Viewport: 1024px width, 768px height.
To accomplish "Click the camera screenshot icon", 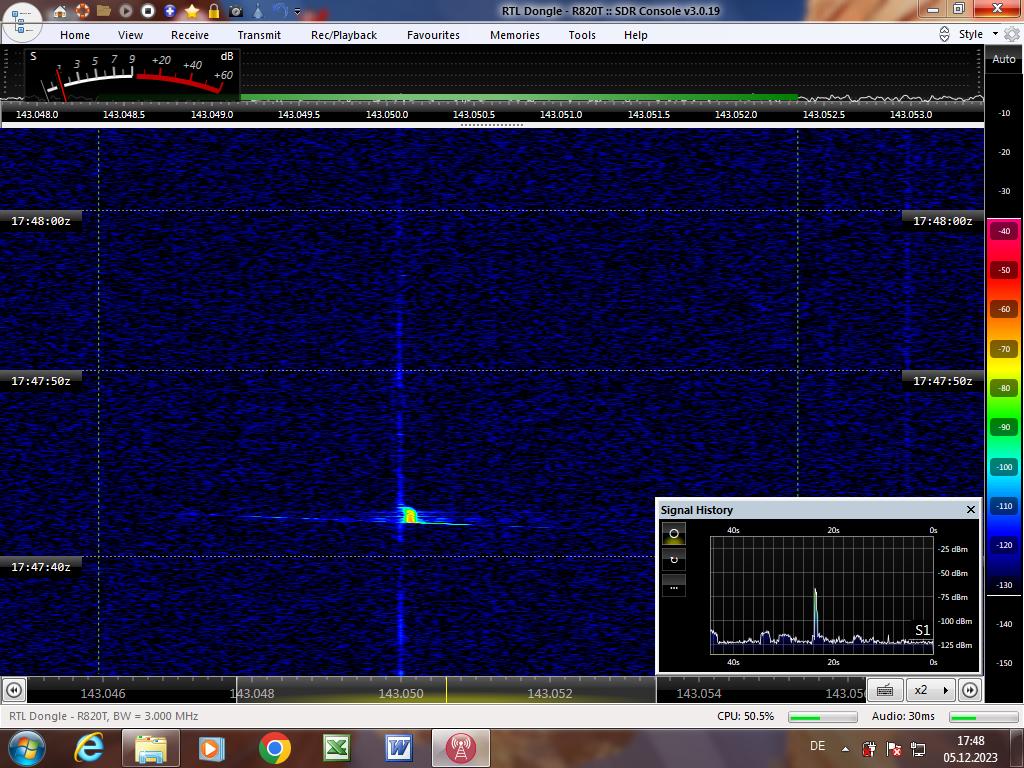I will 236,11.
